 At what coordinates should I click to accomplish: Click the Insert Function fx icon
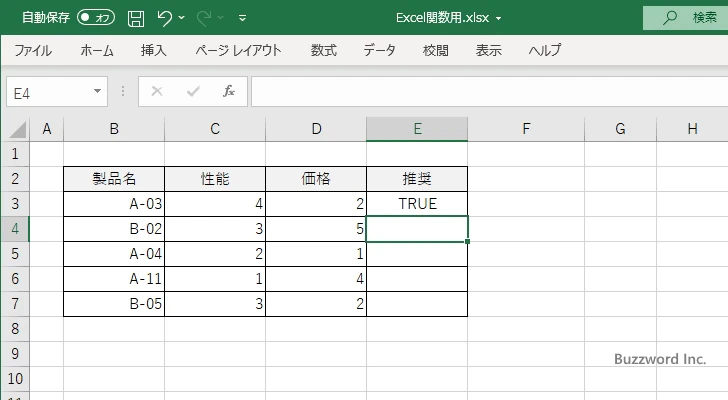pos(228,91)
